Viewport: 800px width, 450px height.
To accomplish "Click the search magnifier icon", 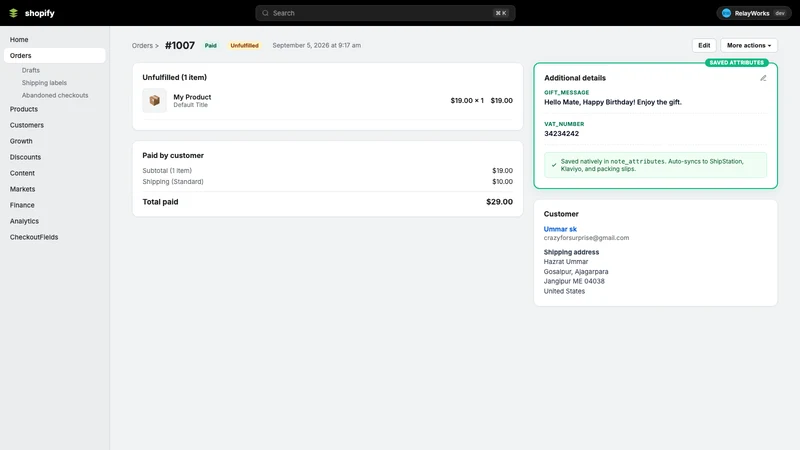I will coord(265,13).
